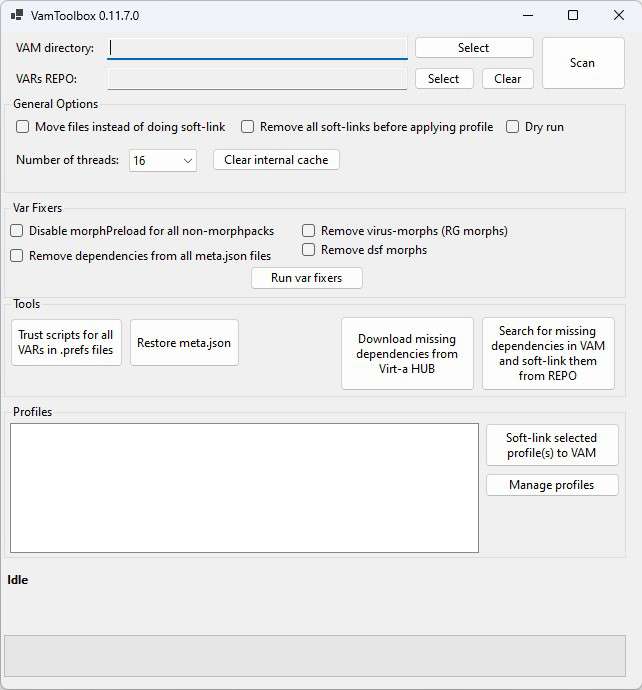This screenshot has height=690, width=642.
Task: Toggle Remove dsf morphs checkbox
Action: pos(309,250)
